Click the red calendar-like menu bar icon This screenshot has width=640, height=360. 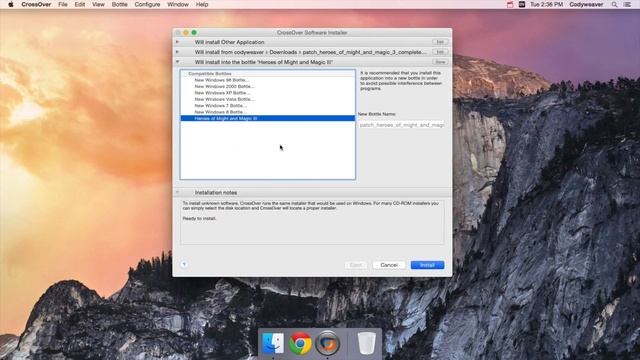(x=510, y=4)
